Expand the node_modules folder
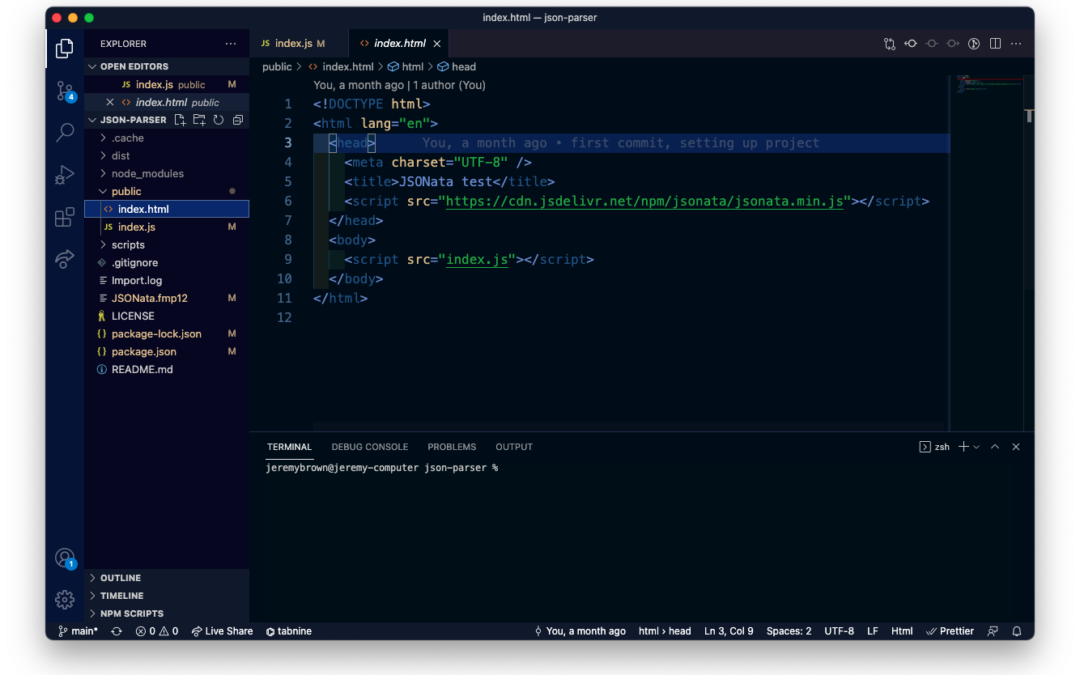Screen dimensions: 1080x675 [x=167, y=174]
